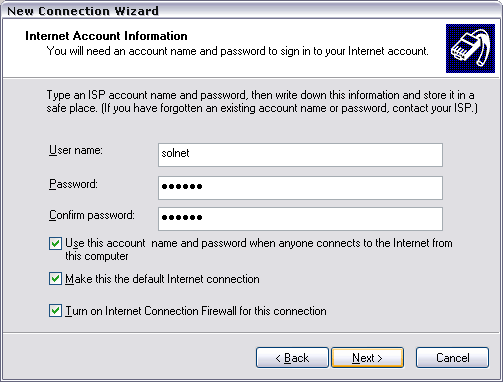
Task: Click the 'User name:' label
Action: click(76, 150)
